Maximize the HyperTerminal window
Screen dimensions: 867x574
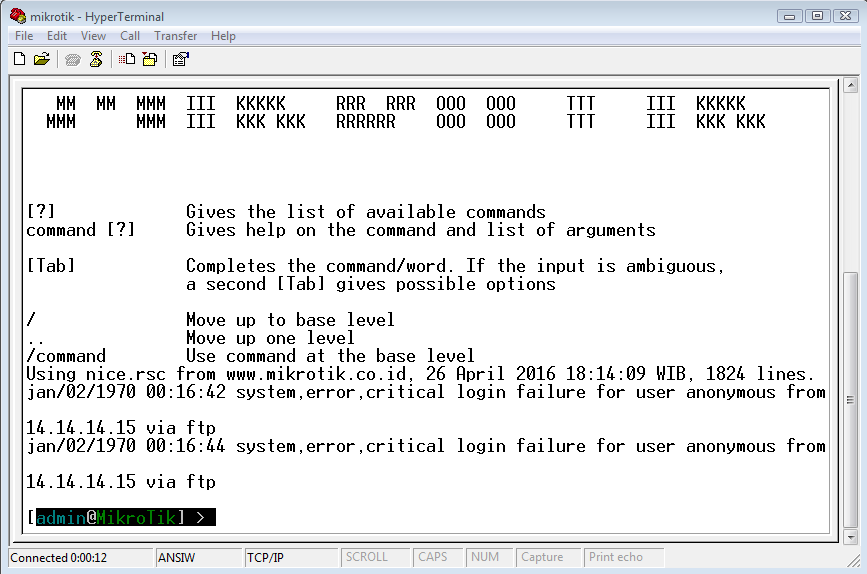point(817,16)
